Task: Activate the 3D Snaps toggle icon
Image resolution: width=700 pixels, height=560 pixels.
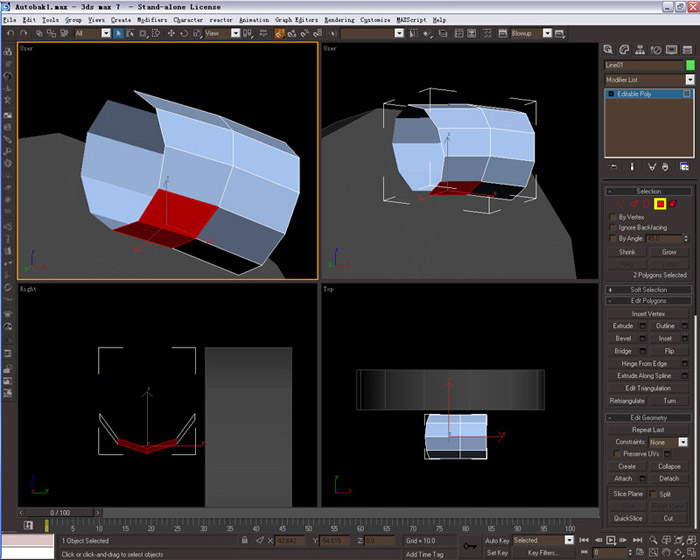Action: pyautogui.click(x=279, y=33)
